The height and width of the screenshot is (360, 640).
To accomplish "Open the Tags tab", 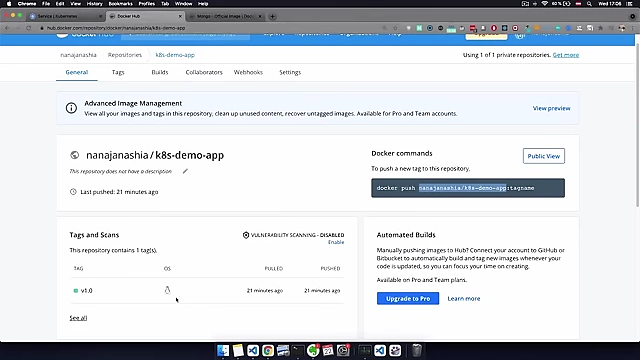I will click(x=118, y=72).
